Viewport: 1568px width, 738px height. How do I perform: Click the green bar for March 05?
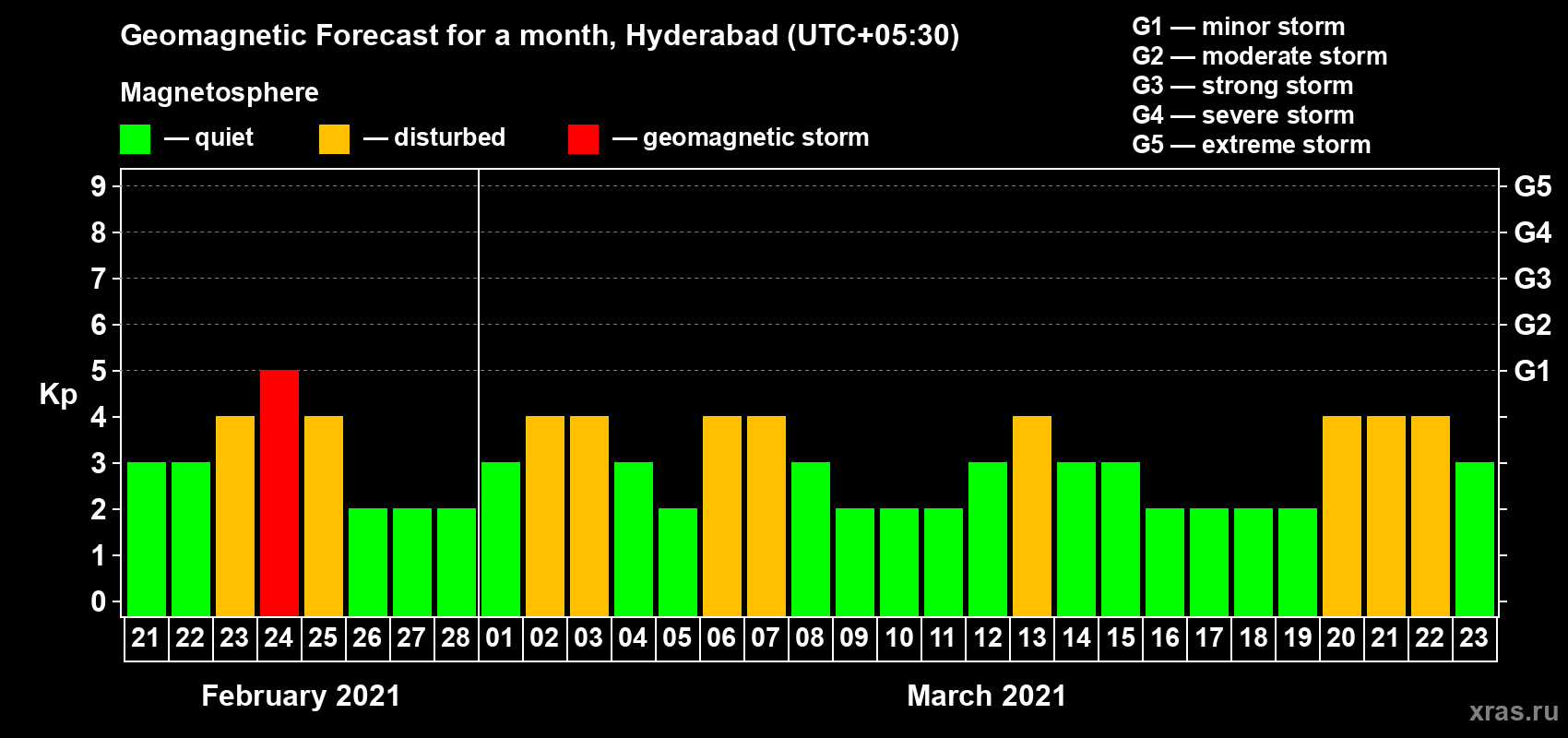coord(678,563)
